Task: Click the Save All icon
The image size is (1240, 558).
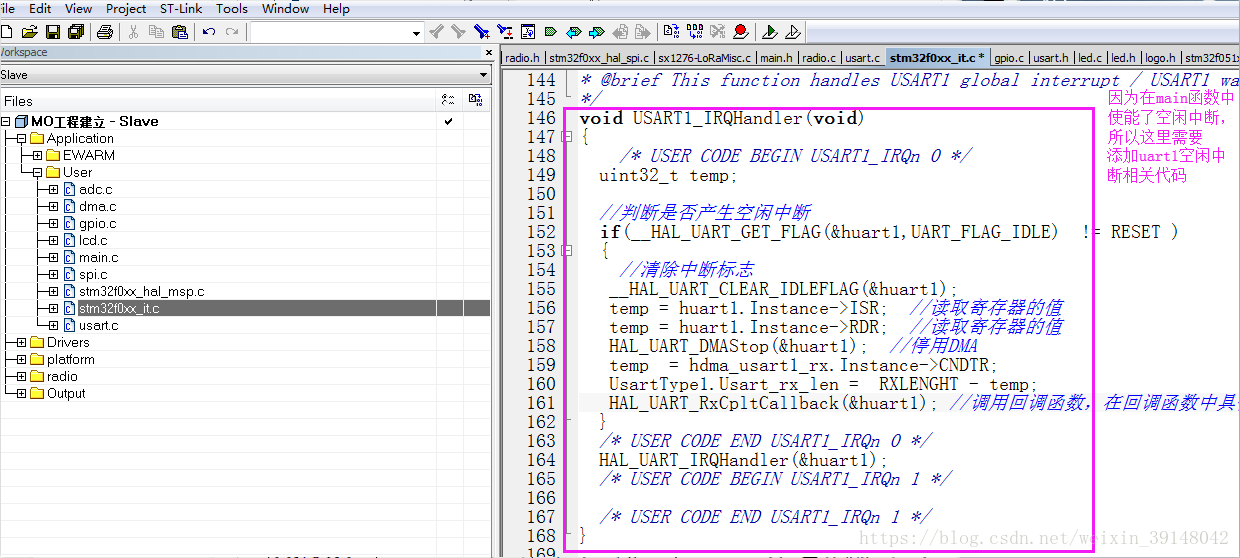Action: (x=75, y=32)
